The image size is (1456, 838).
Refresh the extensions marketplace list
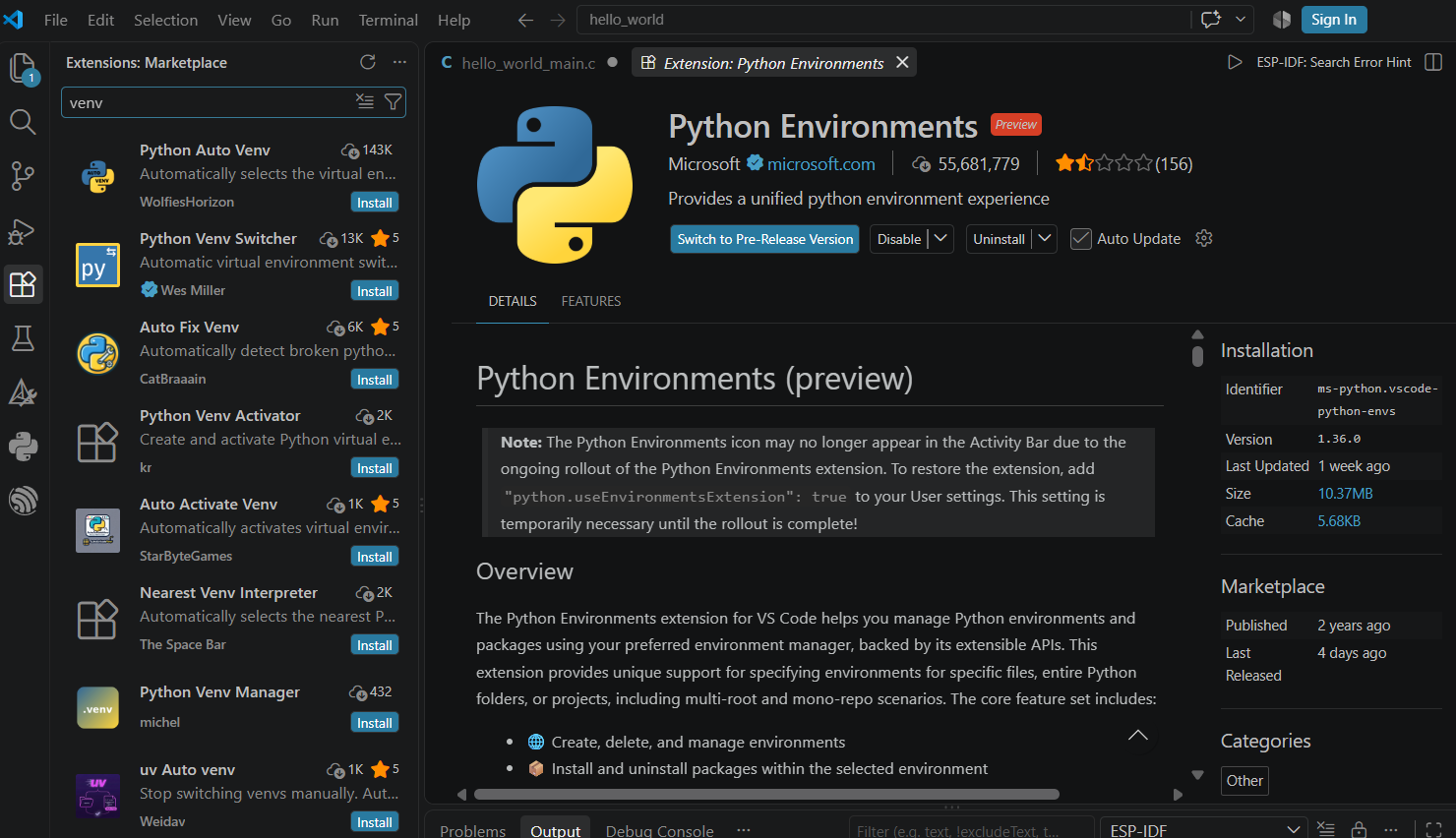[368, 62]
